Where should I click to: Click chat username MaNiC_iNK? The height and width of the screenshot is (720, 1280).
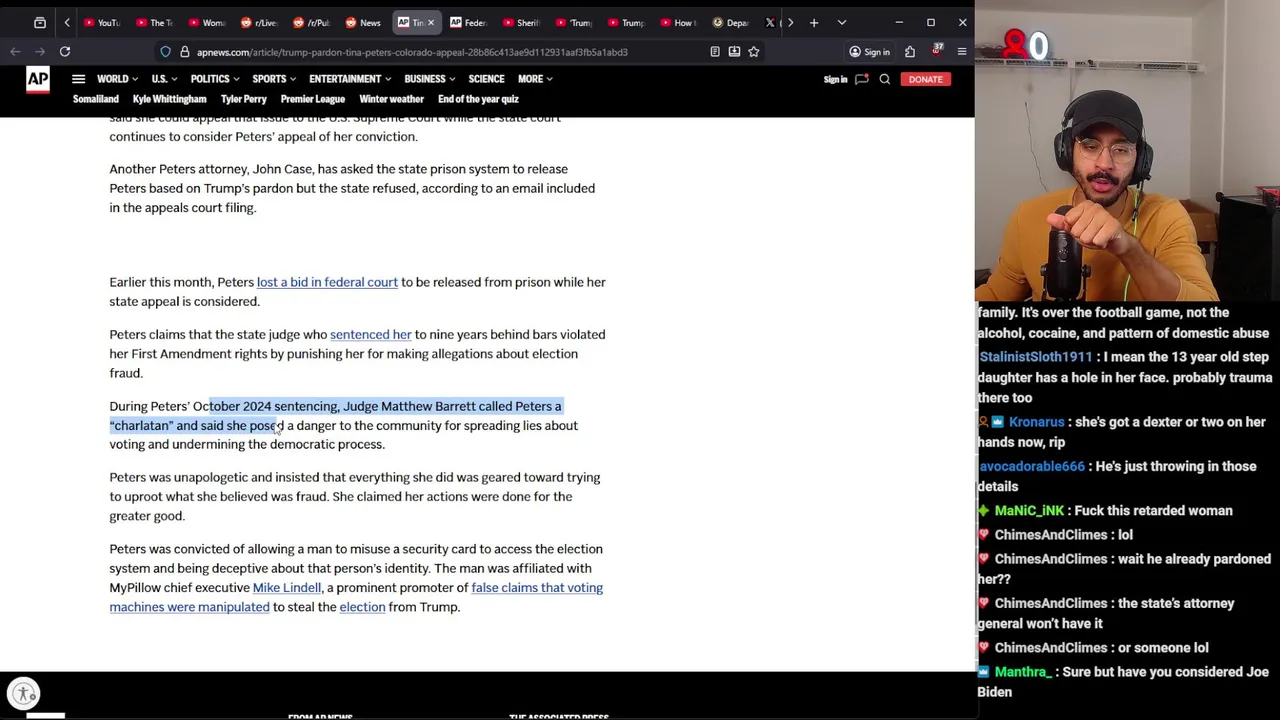(1029, 511)
